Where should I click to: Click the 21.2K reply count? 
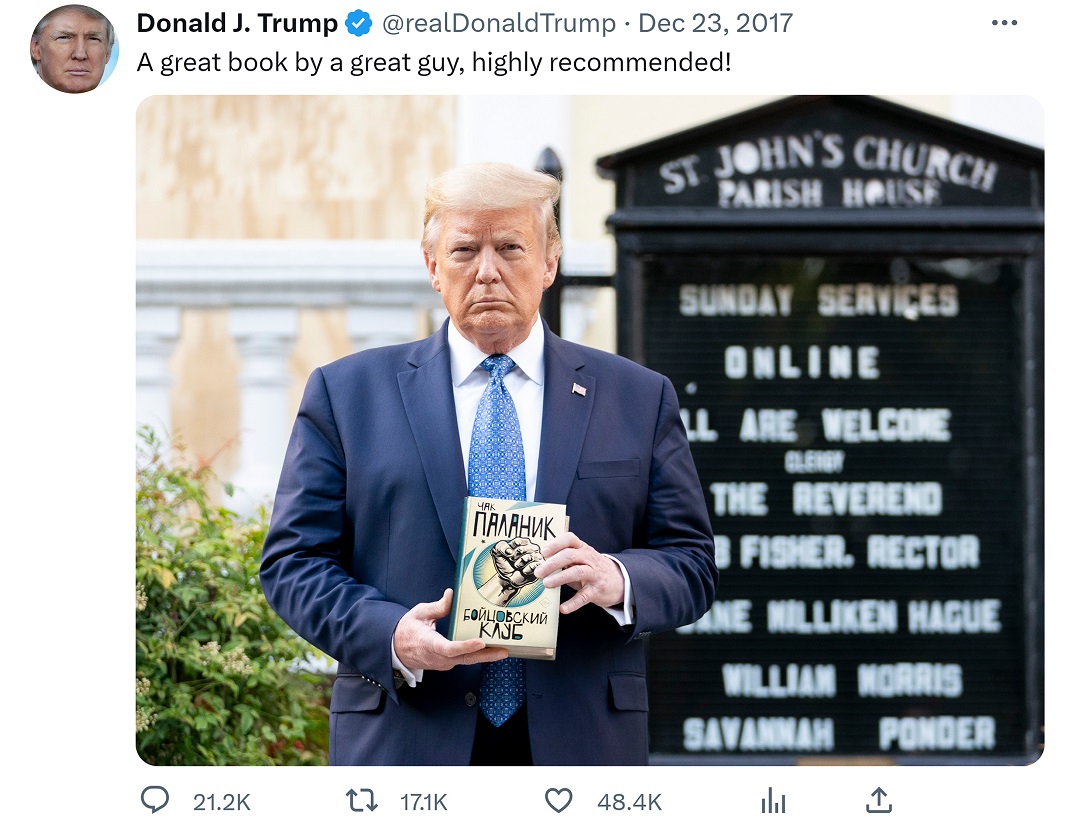point(221,802)
